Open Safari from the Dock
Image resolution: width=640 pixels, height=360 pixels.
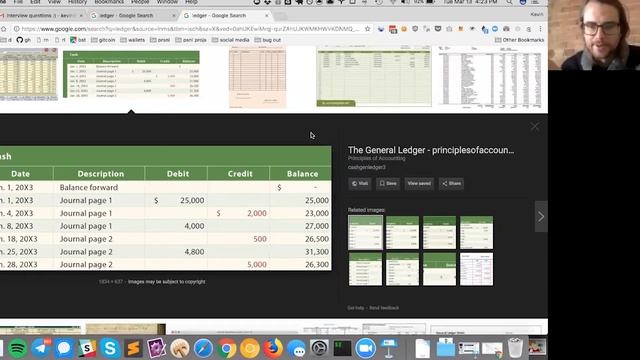(203, 348)
